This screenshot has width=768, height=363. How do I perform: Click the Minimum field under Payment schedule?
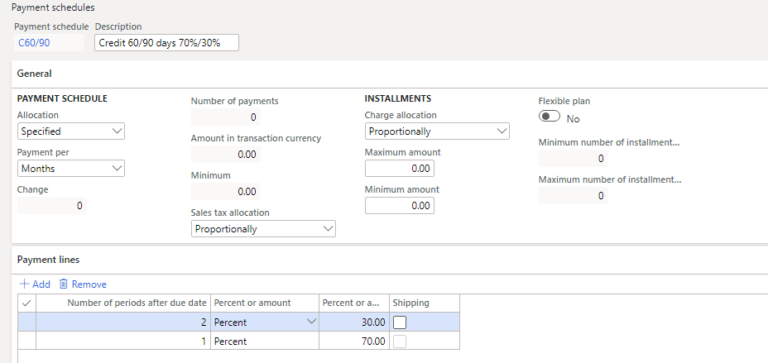(226, 192)
